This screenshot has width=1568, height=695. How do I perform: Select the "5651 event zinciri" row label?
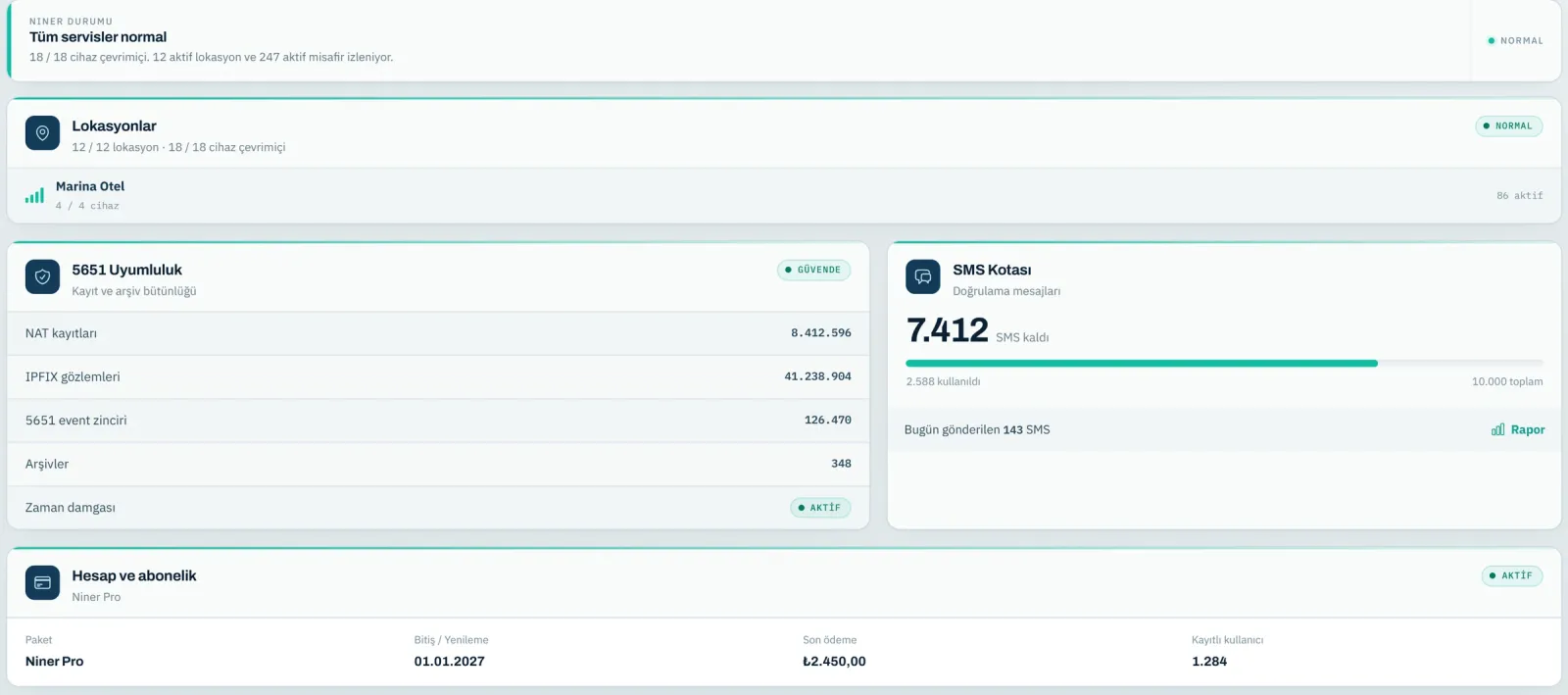pos(76,421)
